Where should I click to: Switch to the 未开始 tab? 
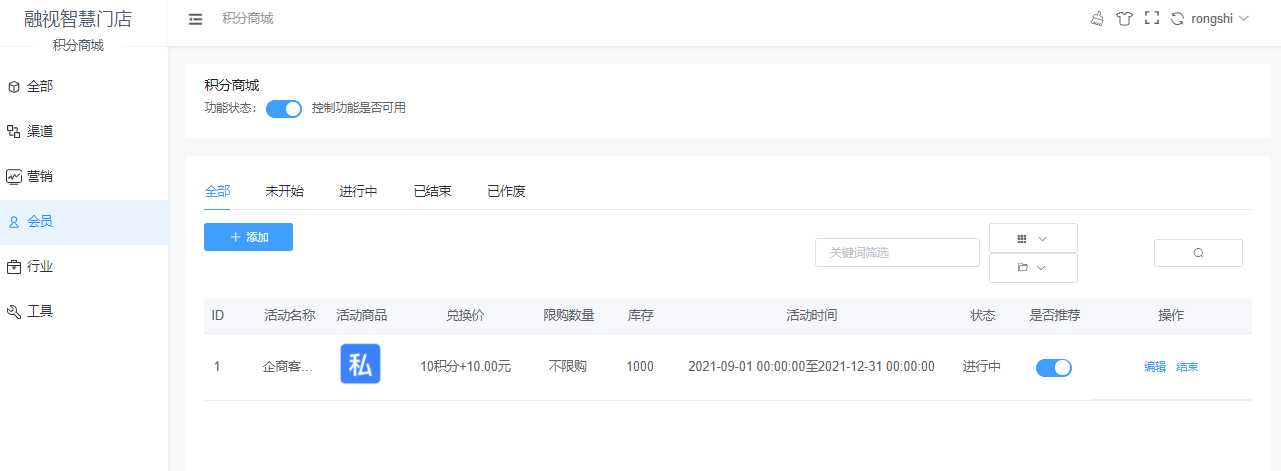(x=284, y=191)
